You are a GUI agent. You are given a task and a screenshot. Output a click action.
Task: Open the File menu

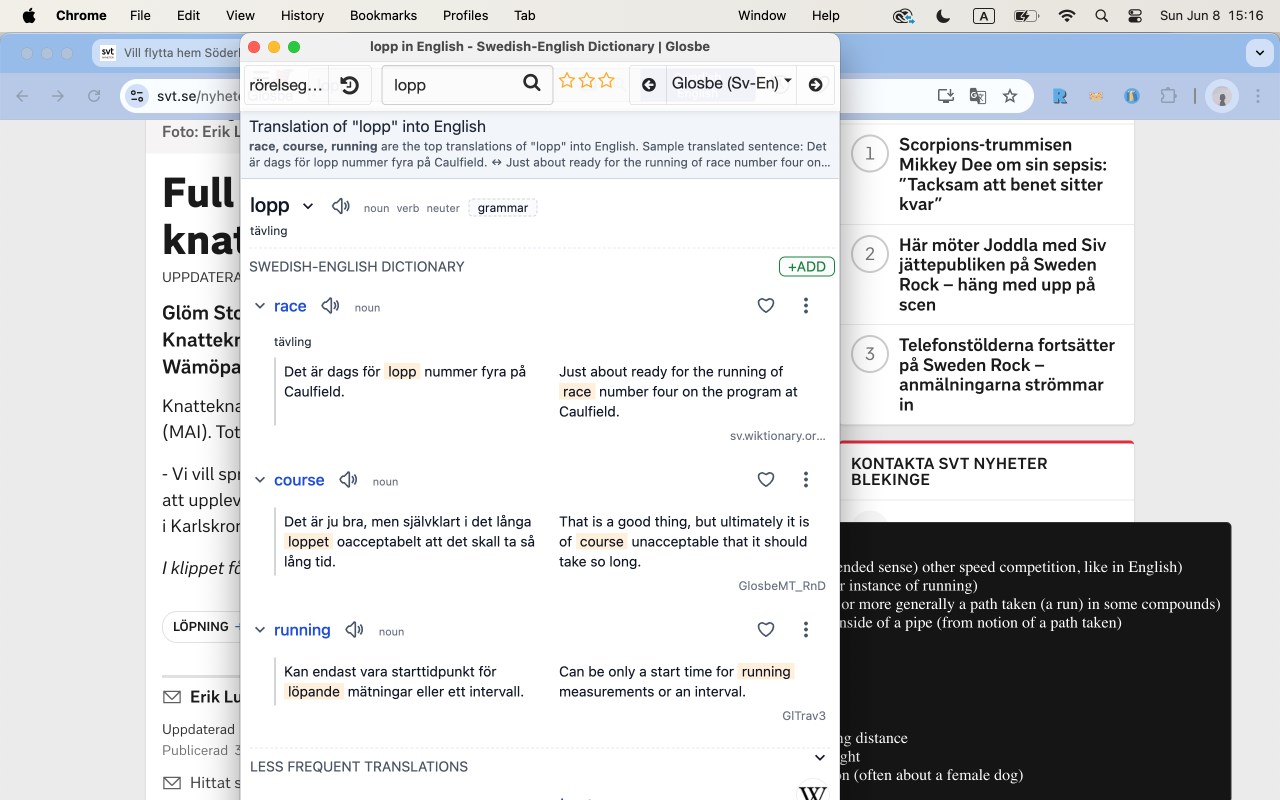coord(140,15)
